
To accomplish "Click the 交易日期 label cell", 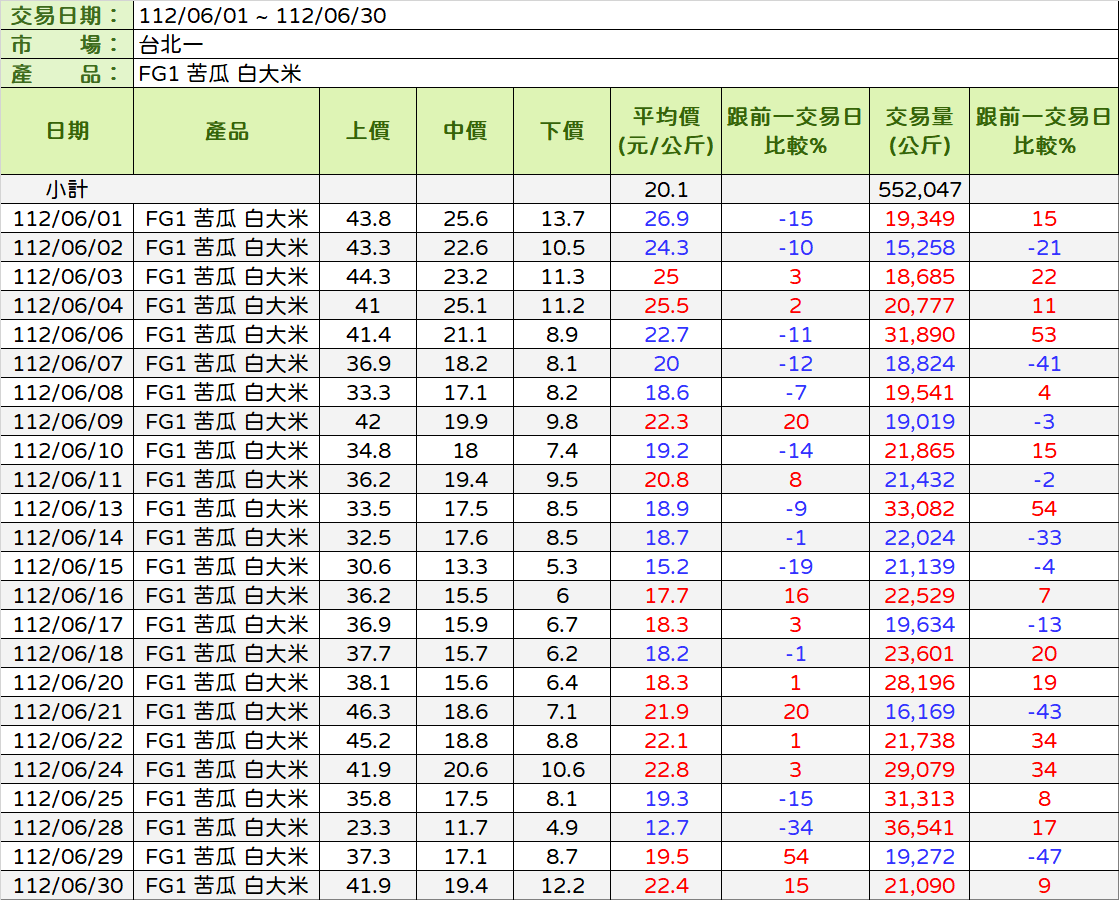I will 67,15.
